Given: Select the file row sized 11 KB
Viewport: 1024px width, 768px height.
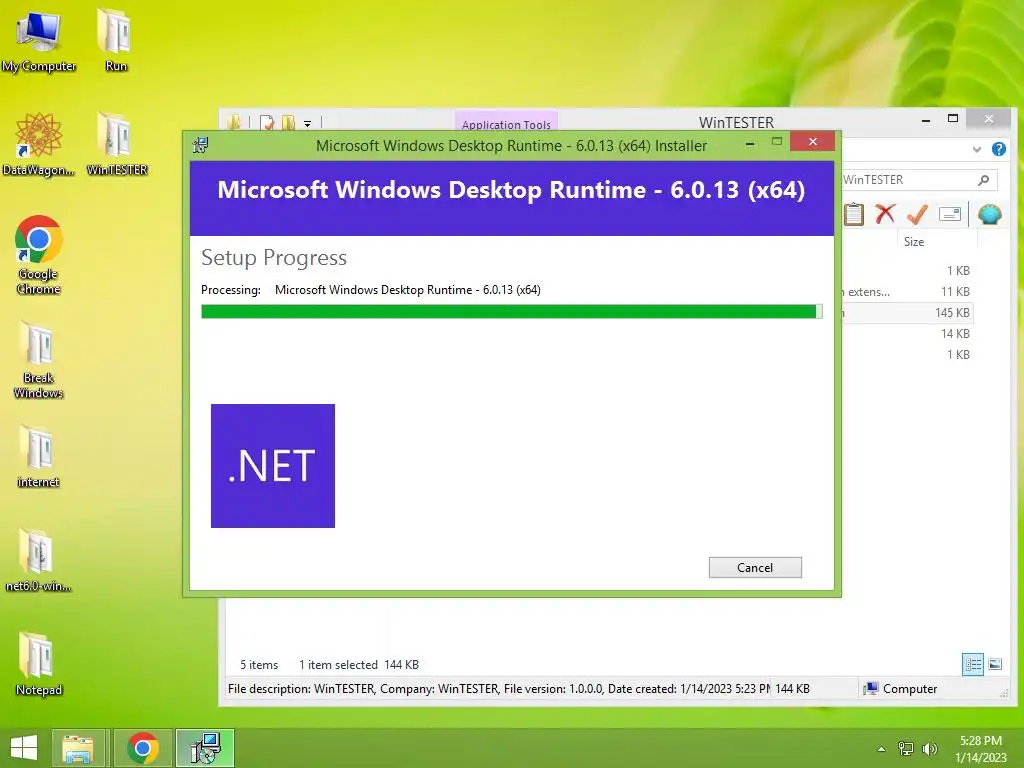Looking at the screenshot, I should pyautogui.click(x=908, y=292).
